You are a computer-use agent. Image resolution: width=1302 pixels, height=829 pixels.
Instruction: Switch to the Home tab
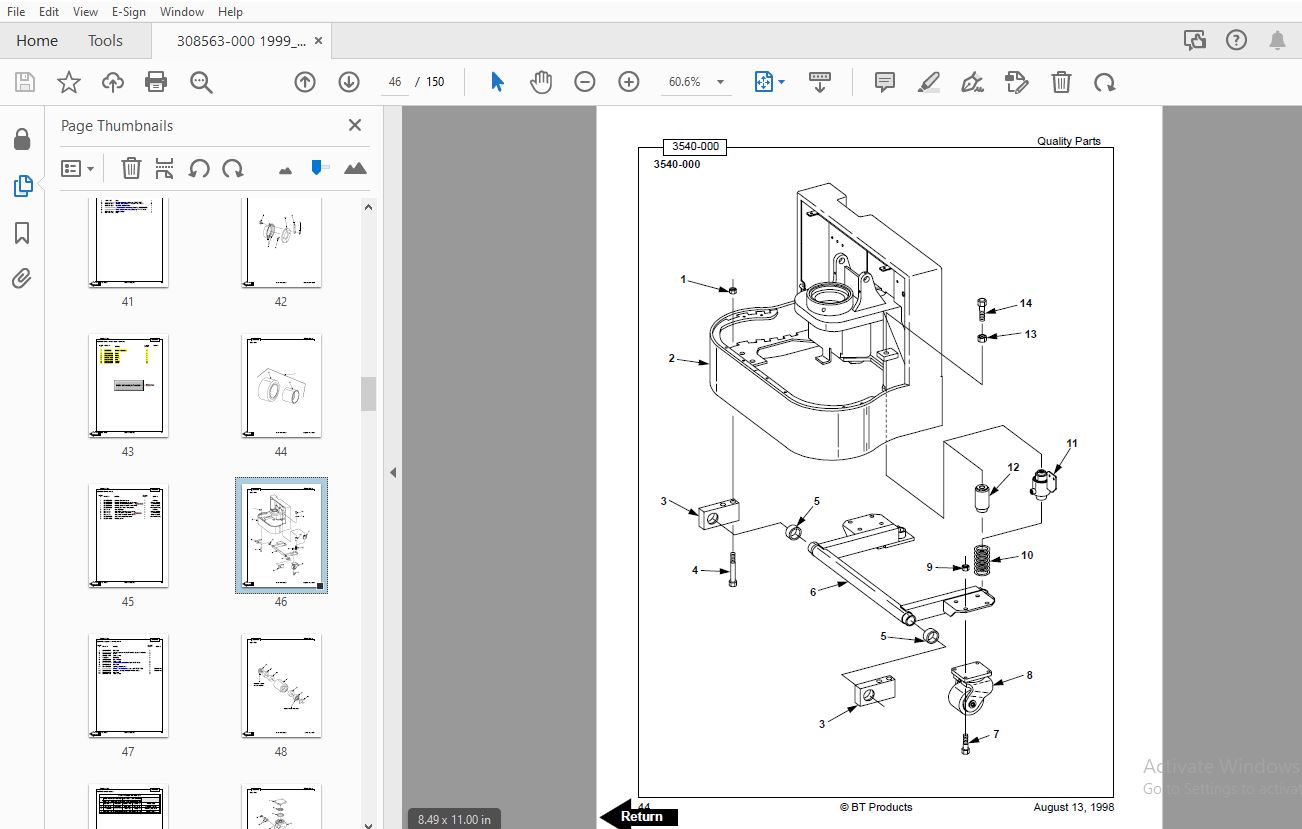(37, 41)
